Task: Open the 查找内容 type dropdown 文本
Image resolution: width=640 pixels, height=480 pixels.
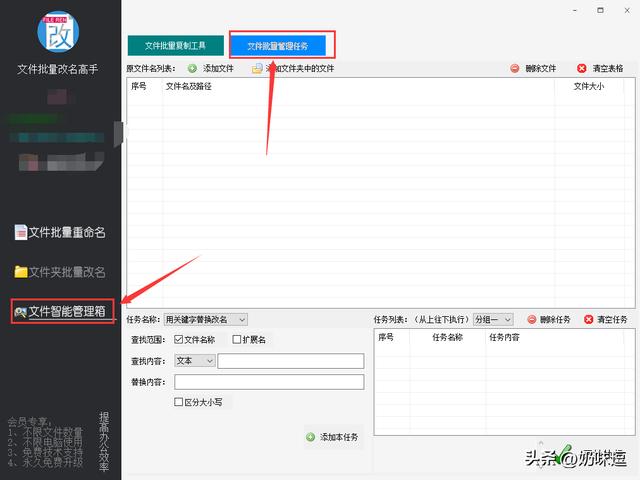Action: 195,361
